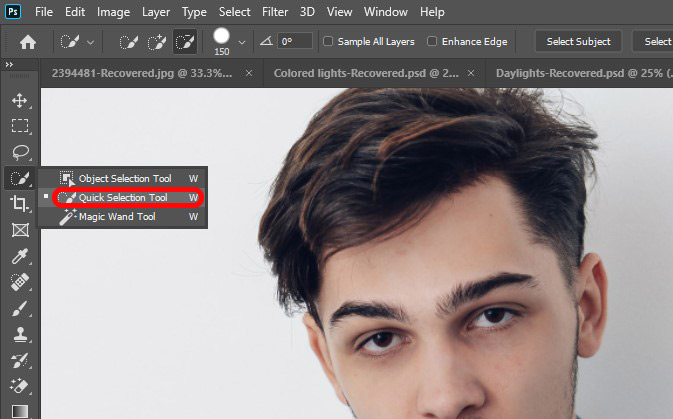Select the Clone Stamp tool
Image resolution: width=673 pixels, height=419 pixels.
pos(20,334)
